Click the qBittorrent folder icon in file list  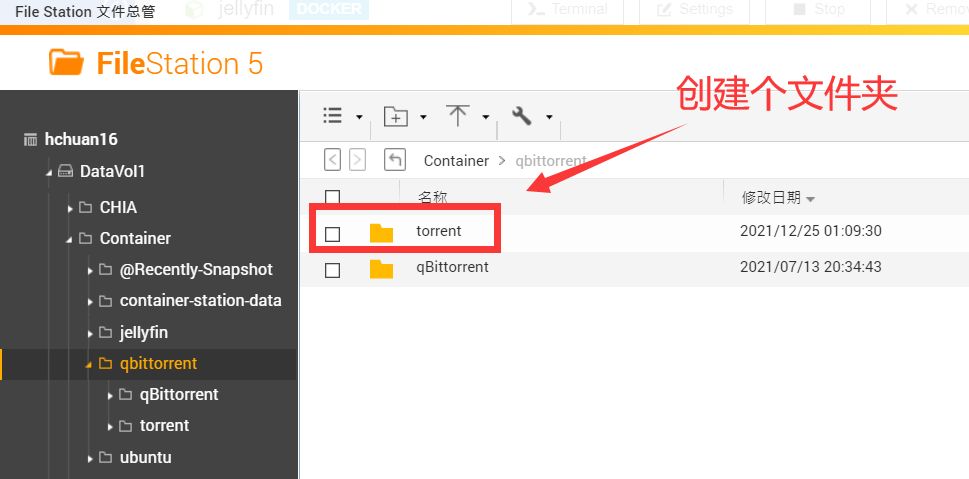(x=381, y=269)
